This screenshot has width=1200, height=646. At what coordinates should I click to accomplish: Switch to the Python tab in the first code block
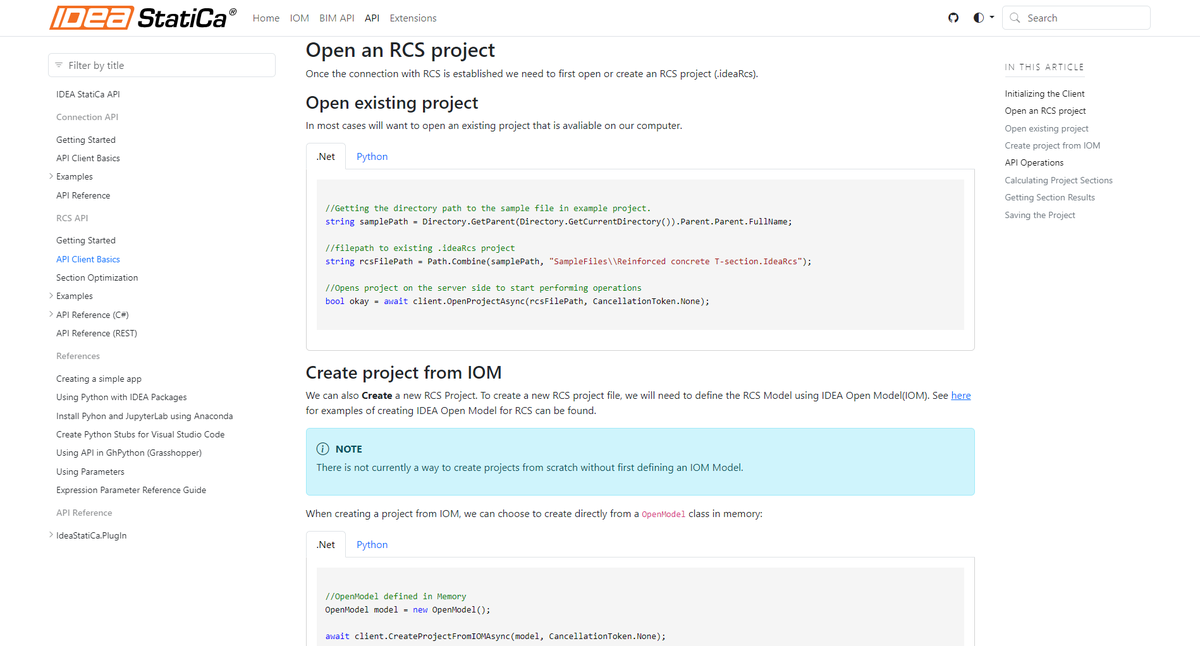pyautogui.click(x=371, y=156)
